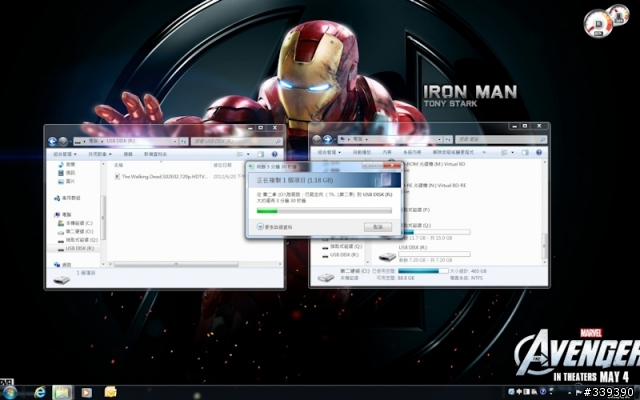640x400 pixels.
Task: Click the magnifier in the USB DISK search box
Action: point(278,141)
